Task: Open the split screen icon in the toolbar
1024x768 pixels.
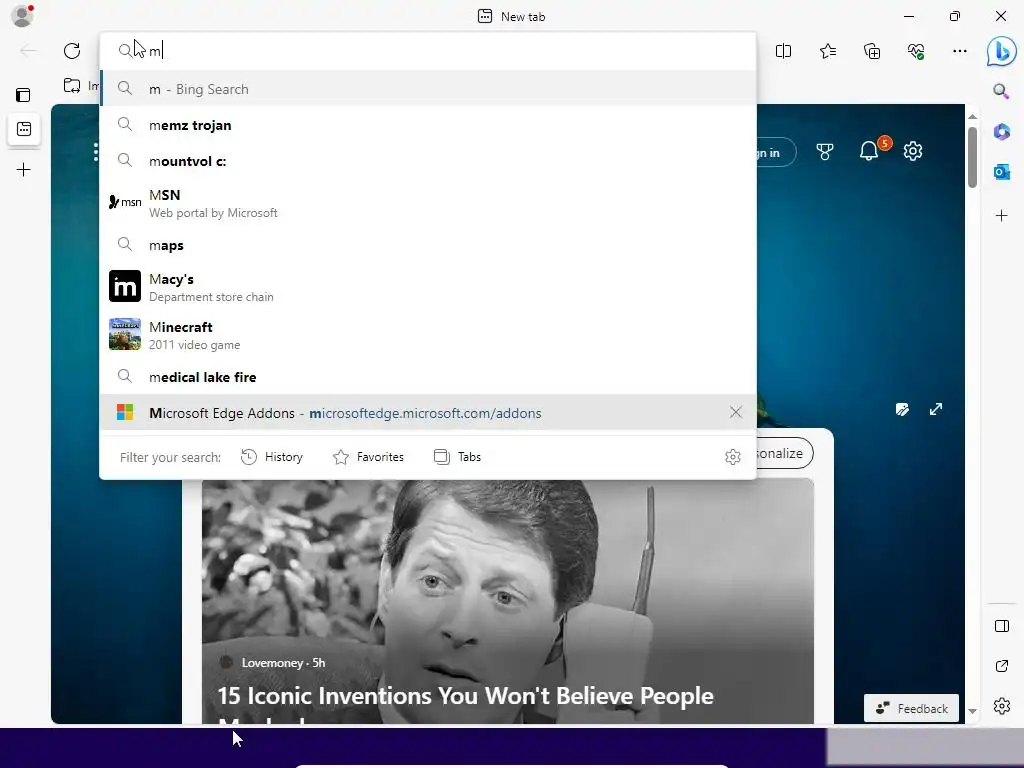Action: tap(783, 51)
